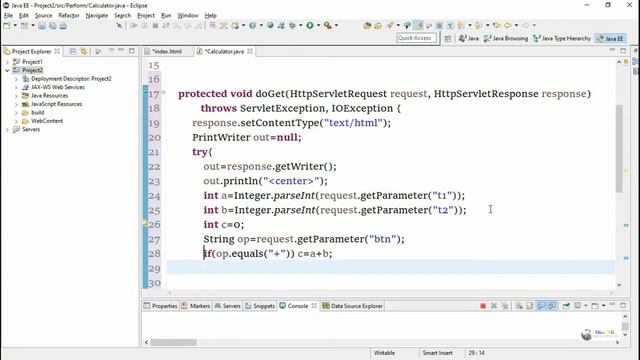Viewport: 640px width, 360px height.
Task: Click the Run External Tools icon
Action: pos(327,25)
